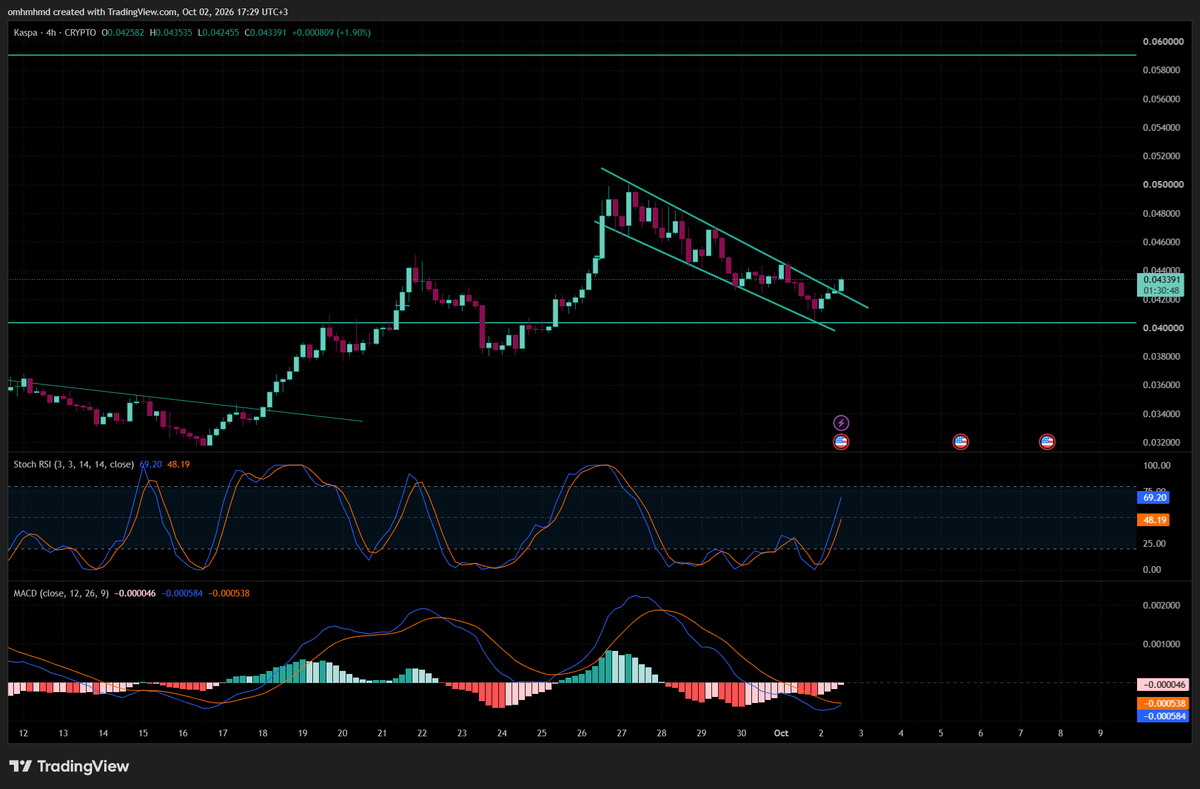The height and width of the screenshot is (789, 1200).
Task: Click the Stoch RSI (3, 3, 14, 14, close) legend
Action: 74,464
